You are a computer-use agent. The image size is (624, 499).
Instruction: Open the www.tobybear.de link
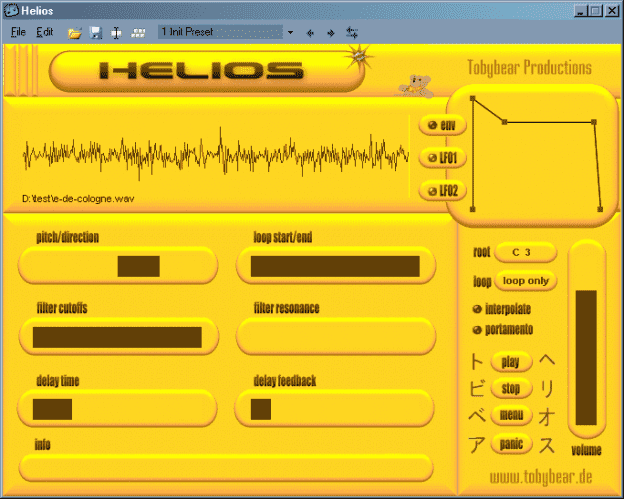[x=541, y=477]
